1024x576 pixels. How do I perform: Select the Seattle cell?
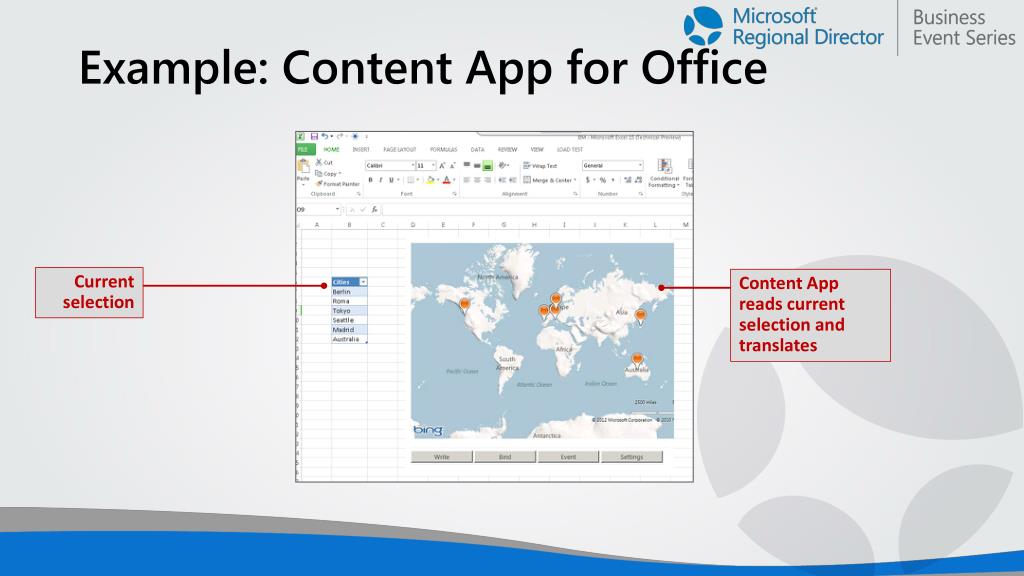coord(349,320)
